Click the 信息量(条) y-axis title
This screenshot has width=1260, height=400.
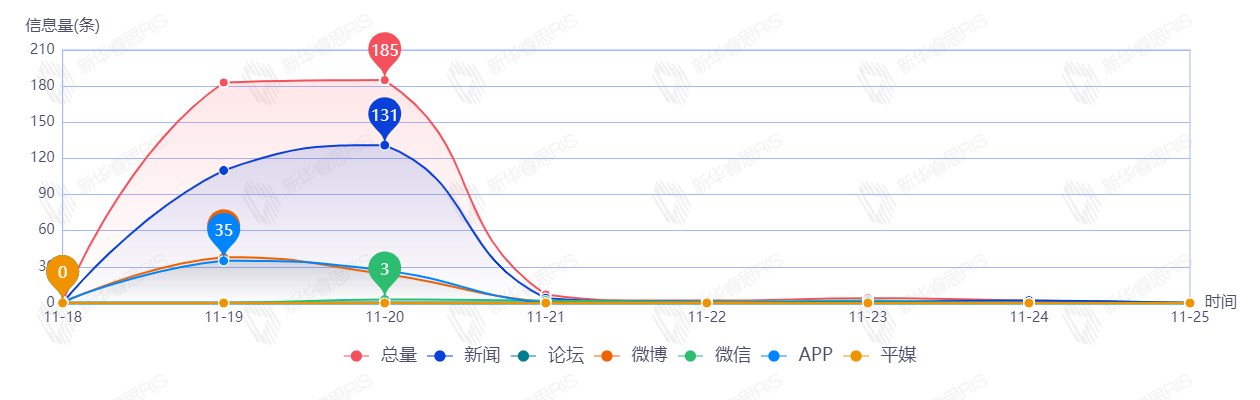pyautogui.click(x=62, y=26)
